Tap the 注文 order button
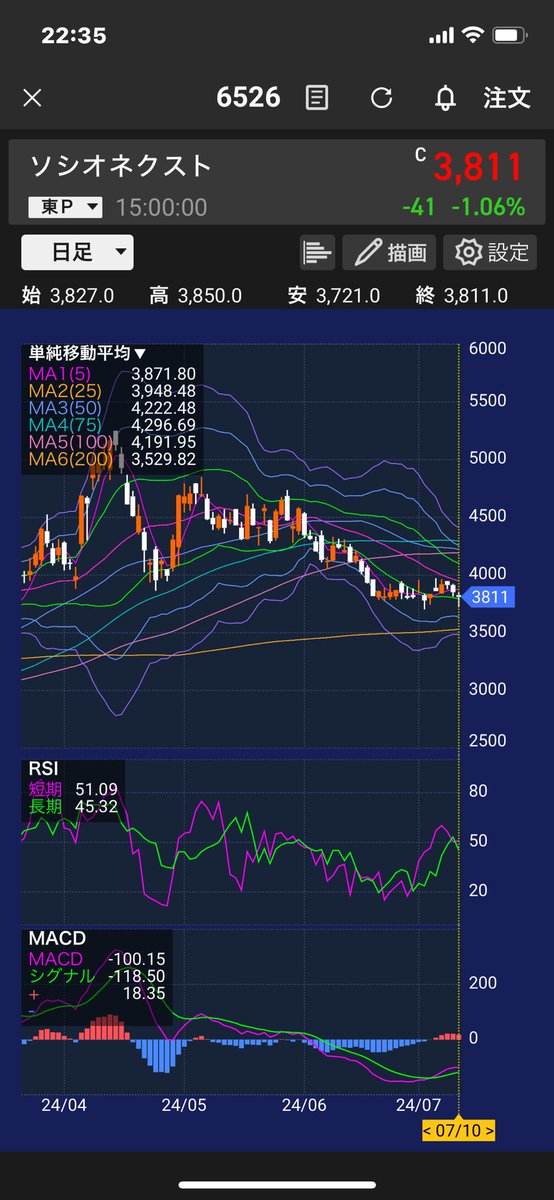 pos(507,98)
